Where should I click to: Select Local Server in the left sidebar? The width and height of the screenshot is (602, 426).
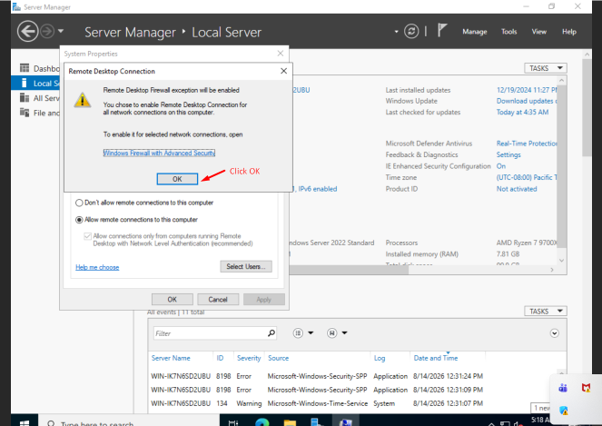[x=35, y=83]
